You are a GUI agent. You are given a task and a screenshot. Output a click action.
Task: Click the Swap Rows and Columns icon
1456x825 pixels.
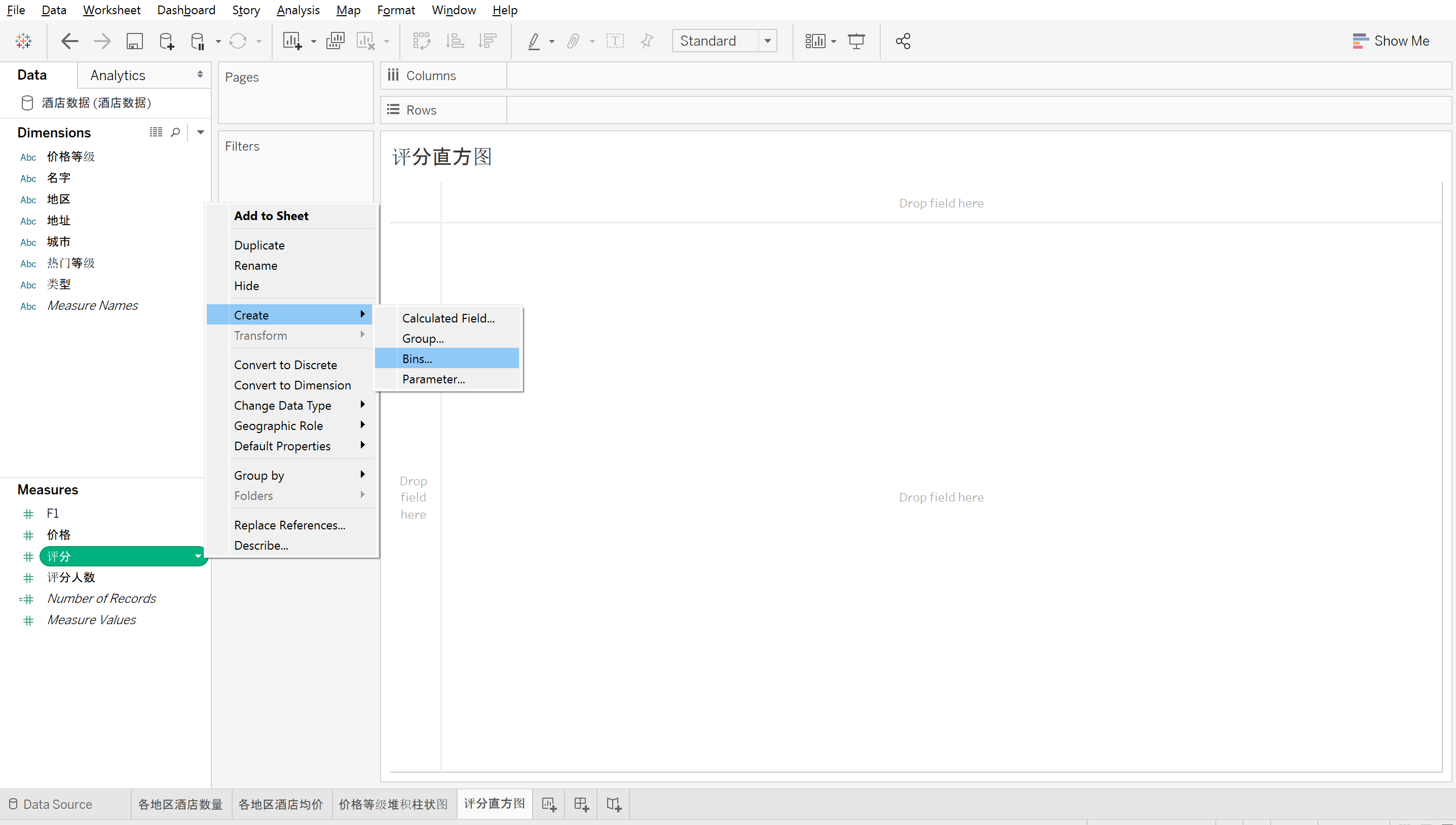[421, 41]
